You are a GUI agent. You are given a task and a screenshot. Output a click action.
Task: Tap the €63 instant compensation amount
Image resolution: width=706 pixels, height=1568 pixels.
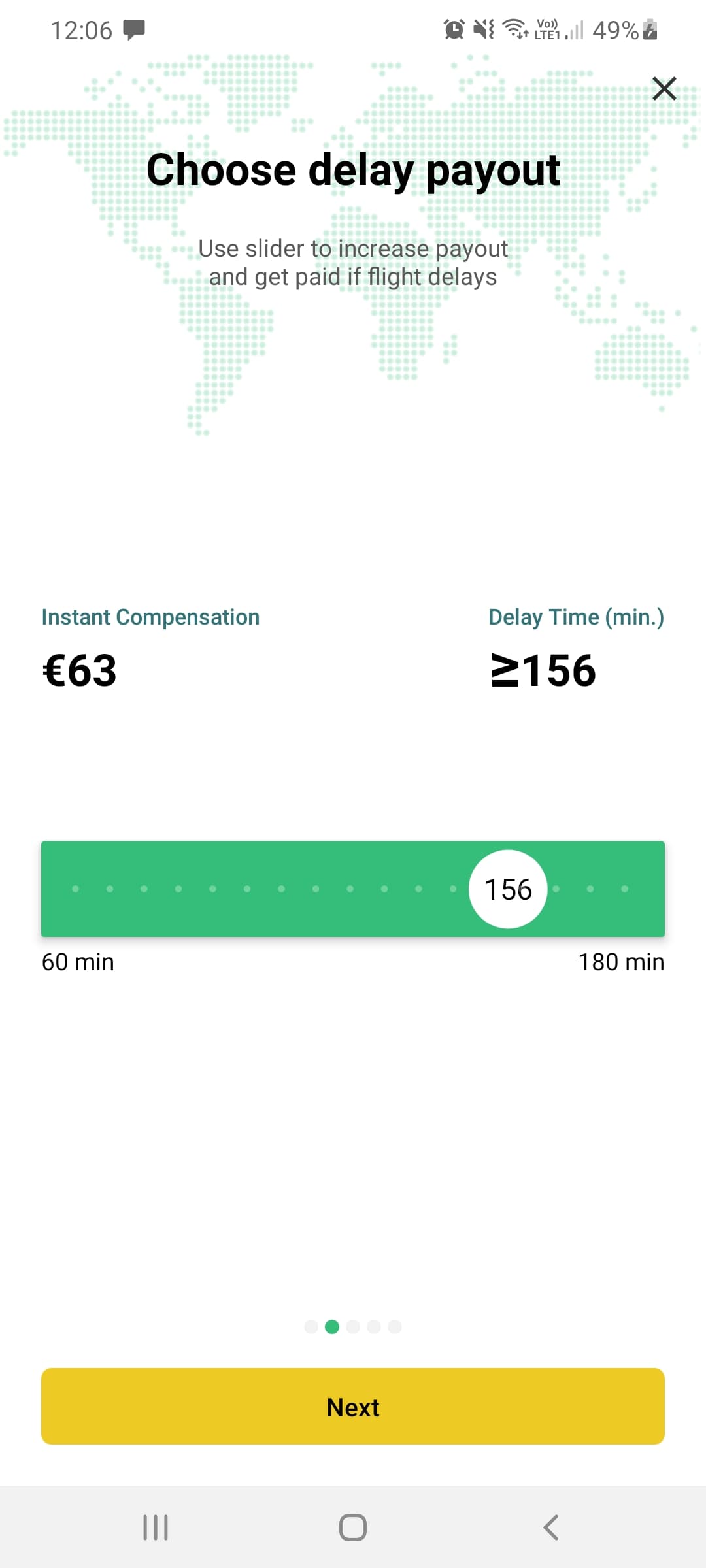tap(80, 670)
